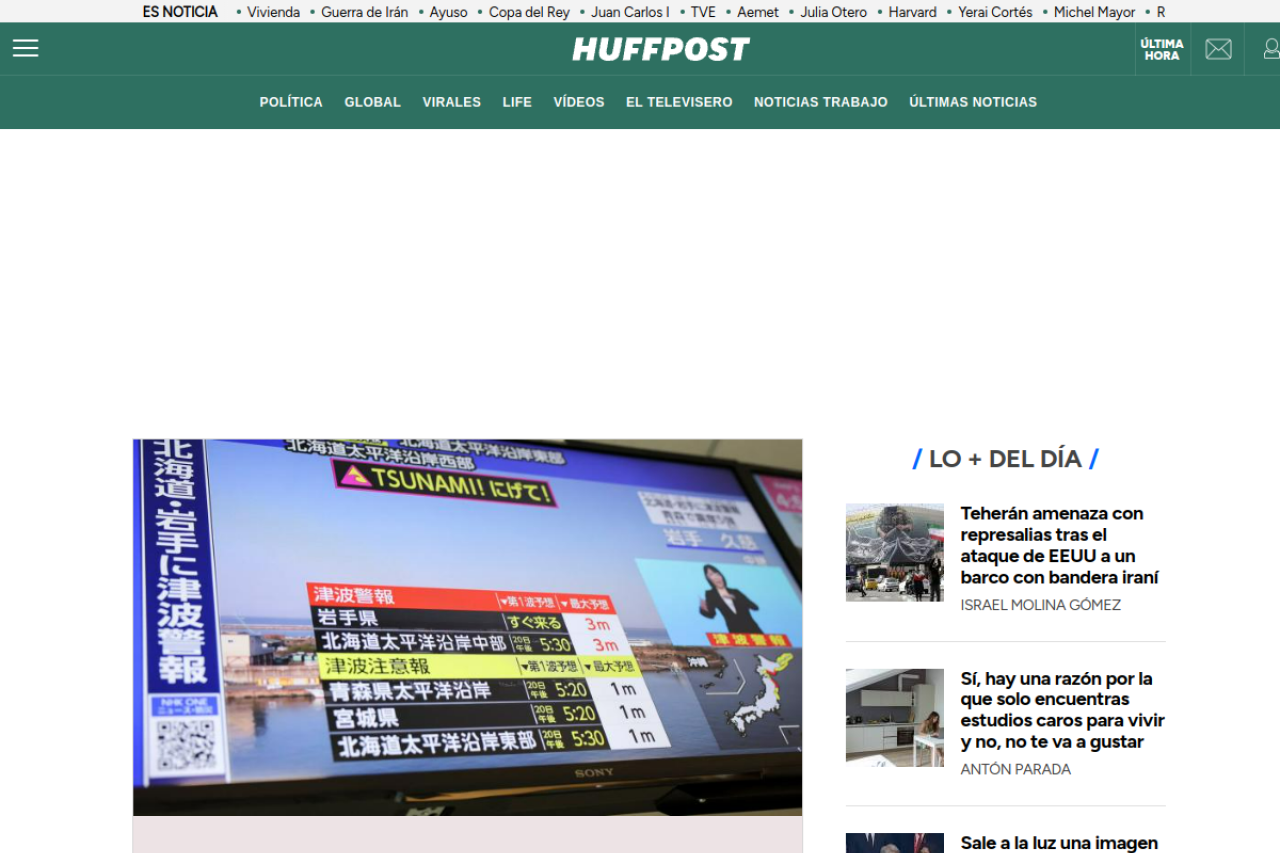This screenshot has height=853, width=1280.
Task: Open Noticias Trabajo section
Action: point(820,102)
